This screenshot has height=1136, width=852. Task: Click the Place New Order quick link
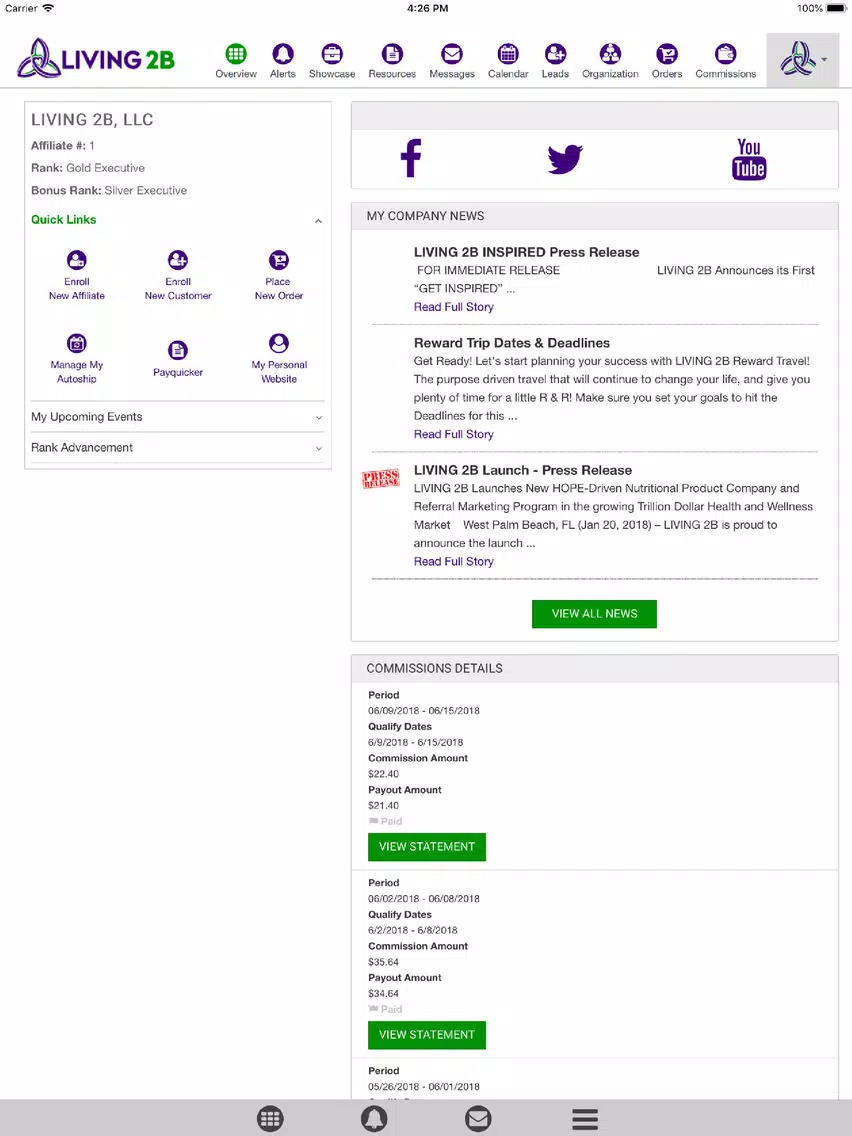[279, 275]
